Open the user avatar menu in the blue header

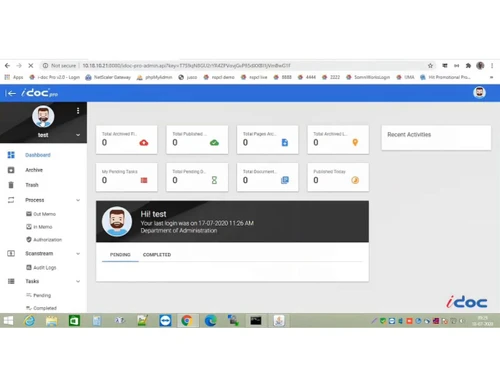coord(479,93)
